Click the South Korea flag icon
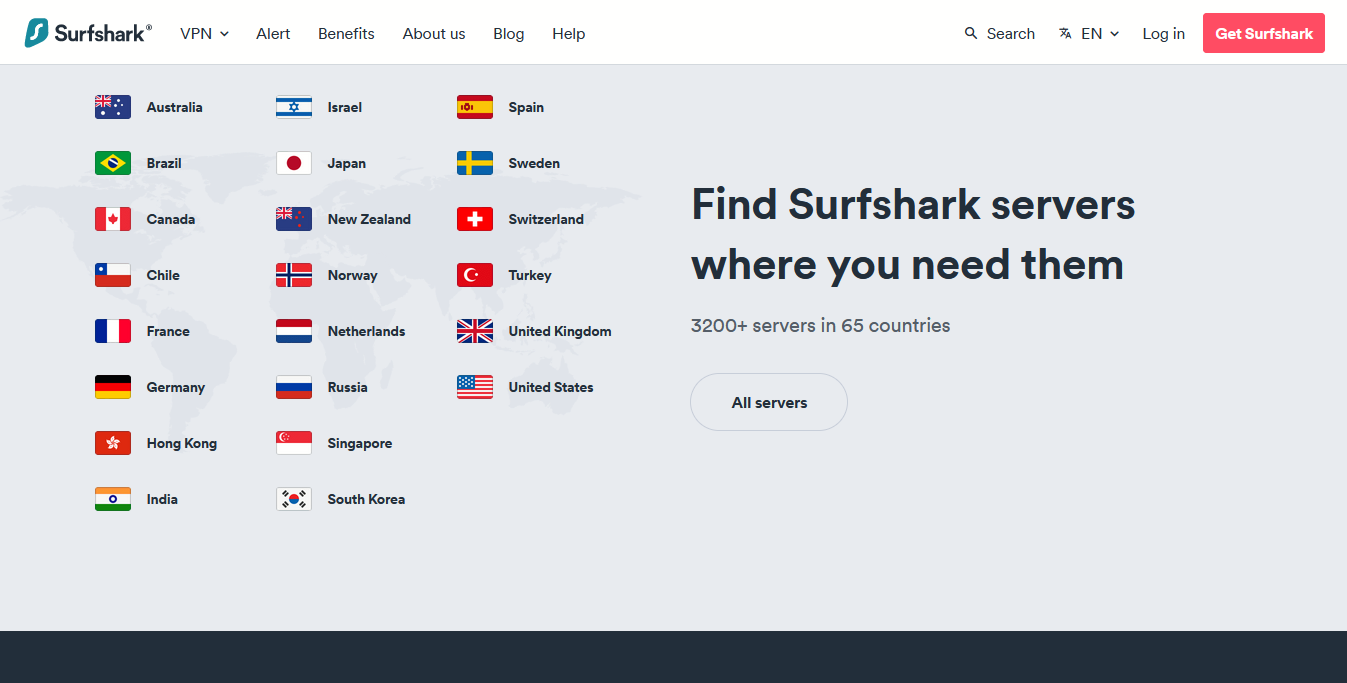 click(294, 499)
